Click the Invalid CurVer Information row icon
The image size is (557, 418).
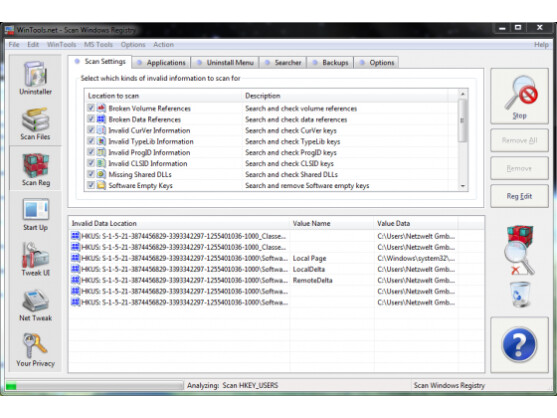[x=101, y=130]
